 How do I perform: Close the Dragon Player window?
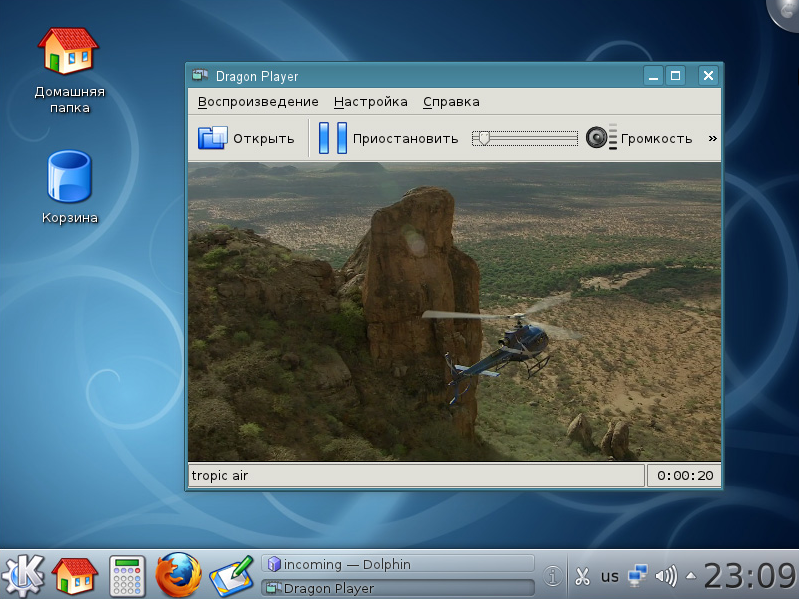tap(708, 76)
